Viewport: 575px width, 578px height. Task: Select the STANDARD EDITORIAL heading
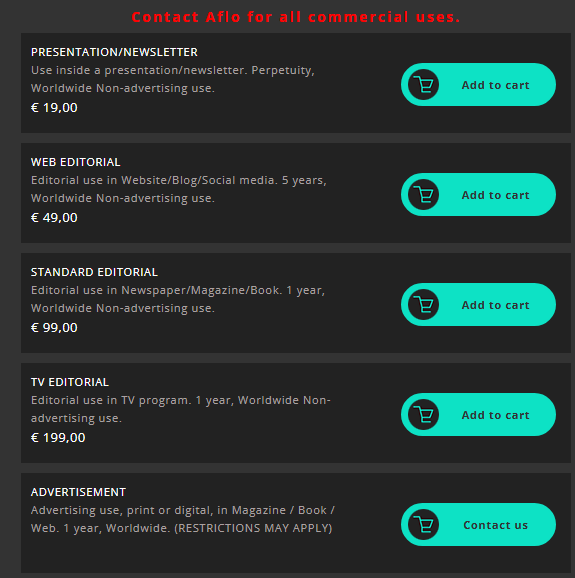[x=94, y=272]
